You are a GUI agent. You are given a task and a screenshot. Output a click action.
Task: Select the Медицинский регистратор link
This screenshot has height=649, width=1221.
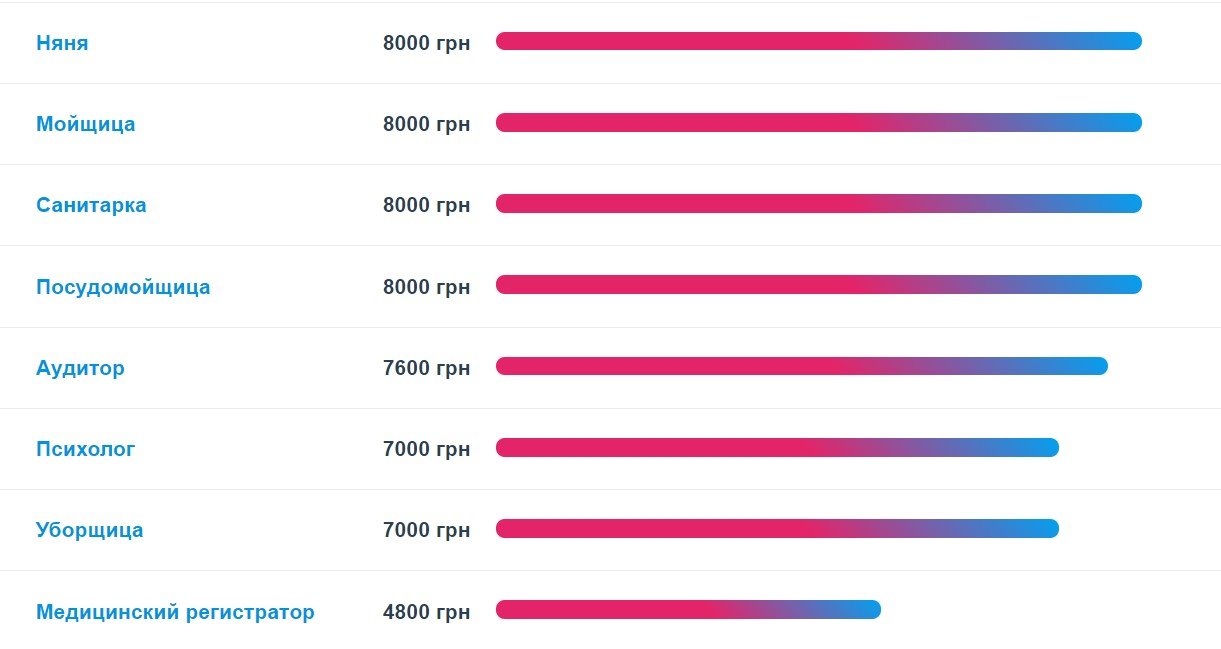pos(175,612)
